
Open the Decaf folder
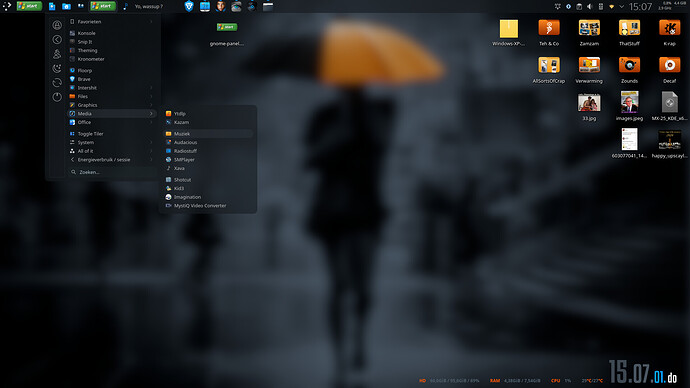pyautogui.click(x=669, y=70)
